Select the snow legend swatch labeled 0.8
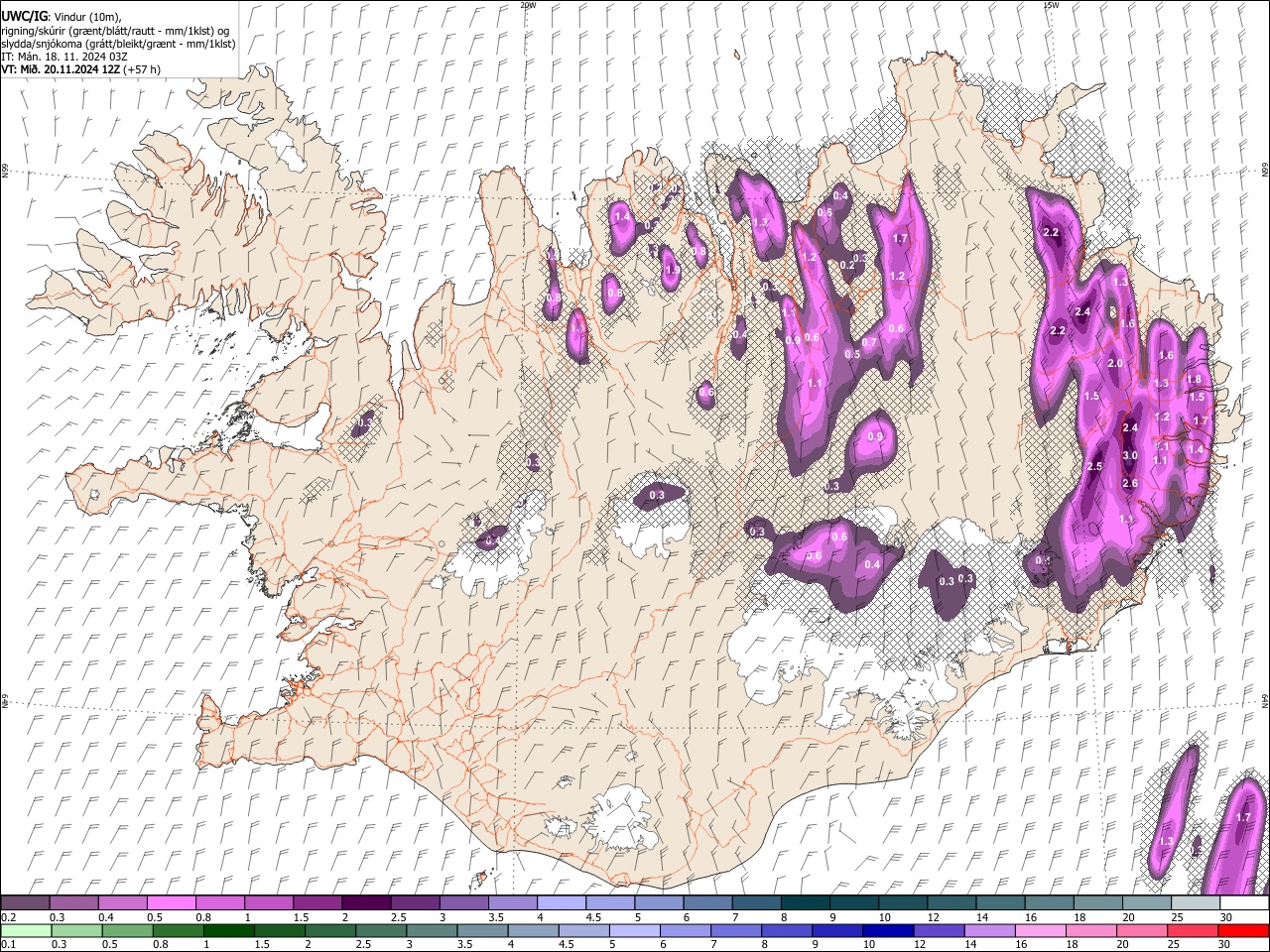The image size is (1270, 952). [219, 902]
